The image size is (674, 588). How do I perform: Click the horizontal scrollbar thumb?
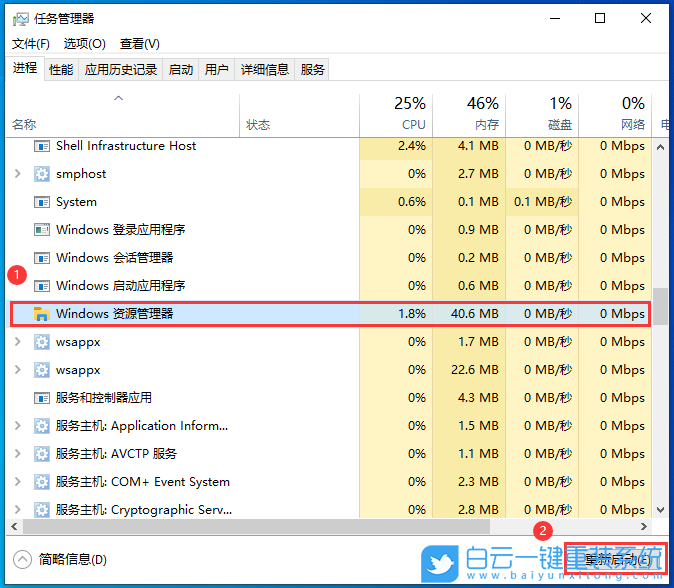pyautogui.click(x=256, y=527)
